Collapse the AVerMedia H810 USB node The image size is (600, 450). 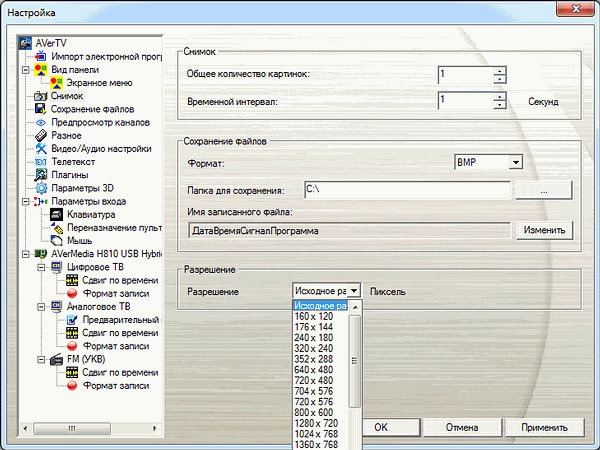click(25, 254)
